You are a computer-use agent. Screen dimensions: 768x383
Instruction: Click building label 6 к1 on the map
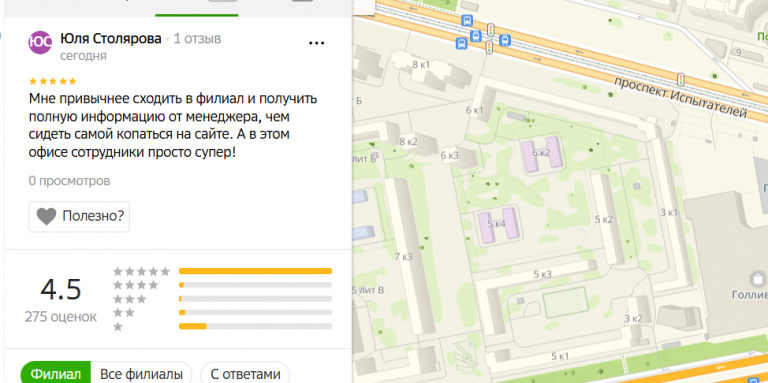click(475, 111)
